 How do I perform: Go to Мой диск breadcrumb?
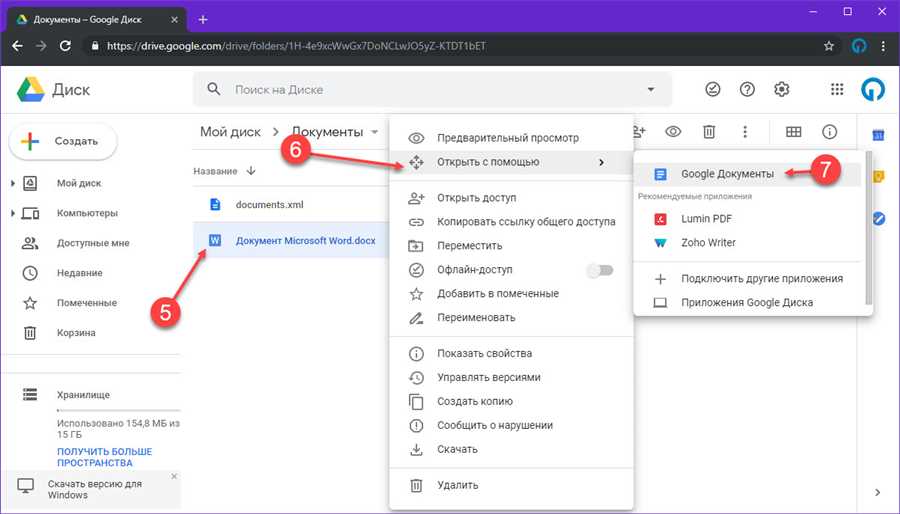[x=230, y=132]
